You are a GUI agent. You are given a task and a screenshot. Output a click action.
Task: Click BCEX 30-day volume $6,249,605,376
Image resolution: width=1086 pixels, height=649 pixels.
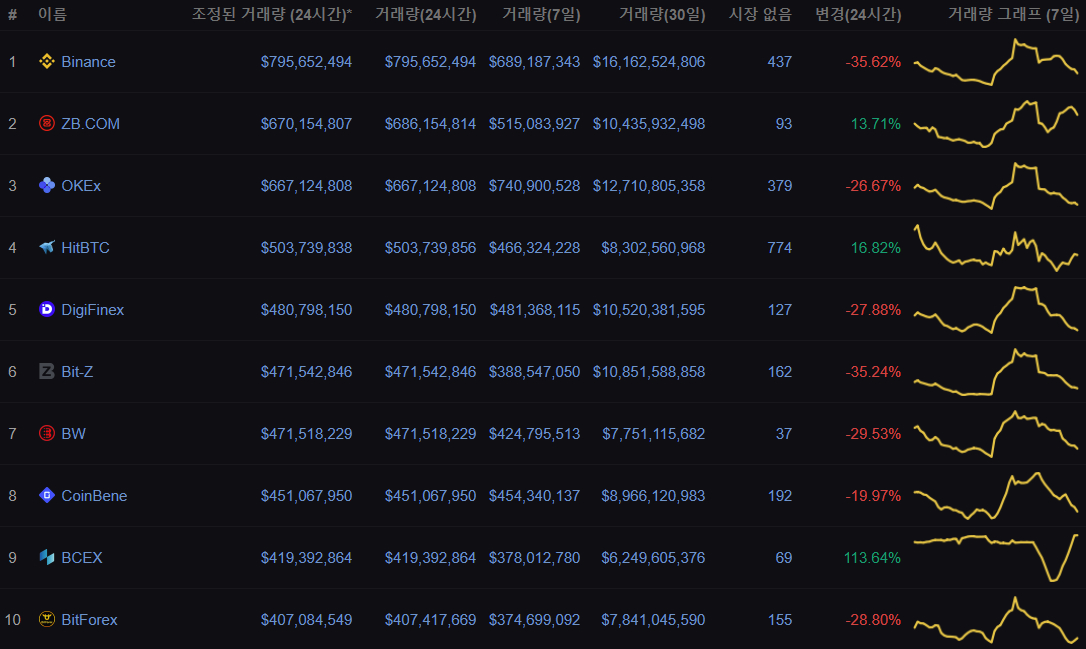coord(653,558)
